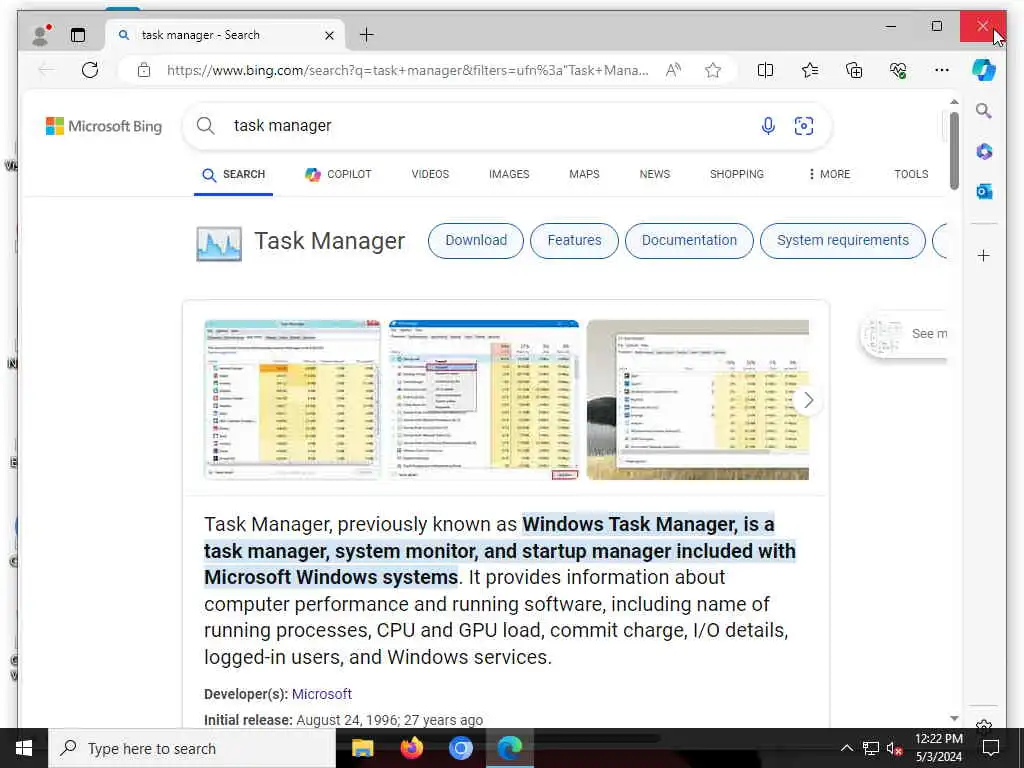The height and width of the screenshot is (768, 1024).
Task: Click the Documentation pill button
Action: [689, 240]
